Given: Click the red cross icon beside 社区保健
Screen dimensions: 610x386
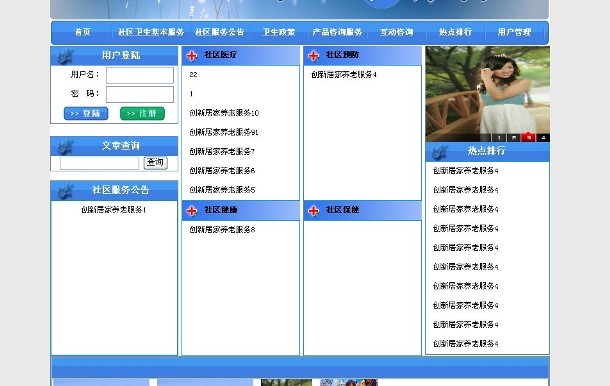Looking at the screenshot, I should pos(314,211).
